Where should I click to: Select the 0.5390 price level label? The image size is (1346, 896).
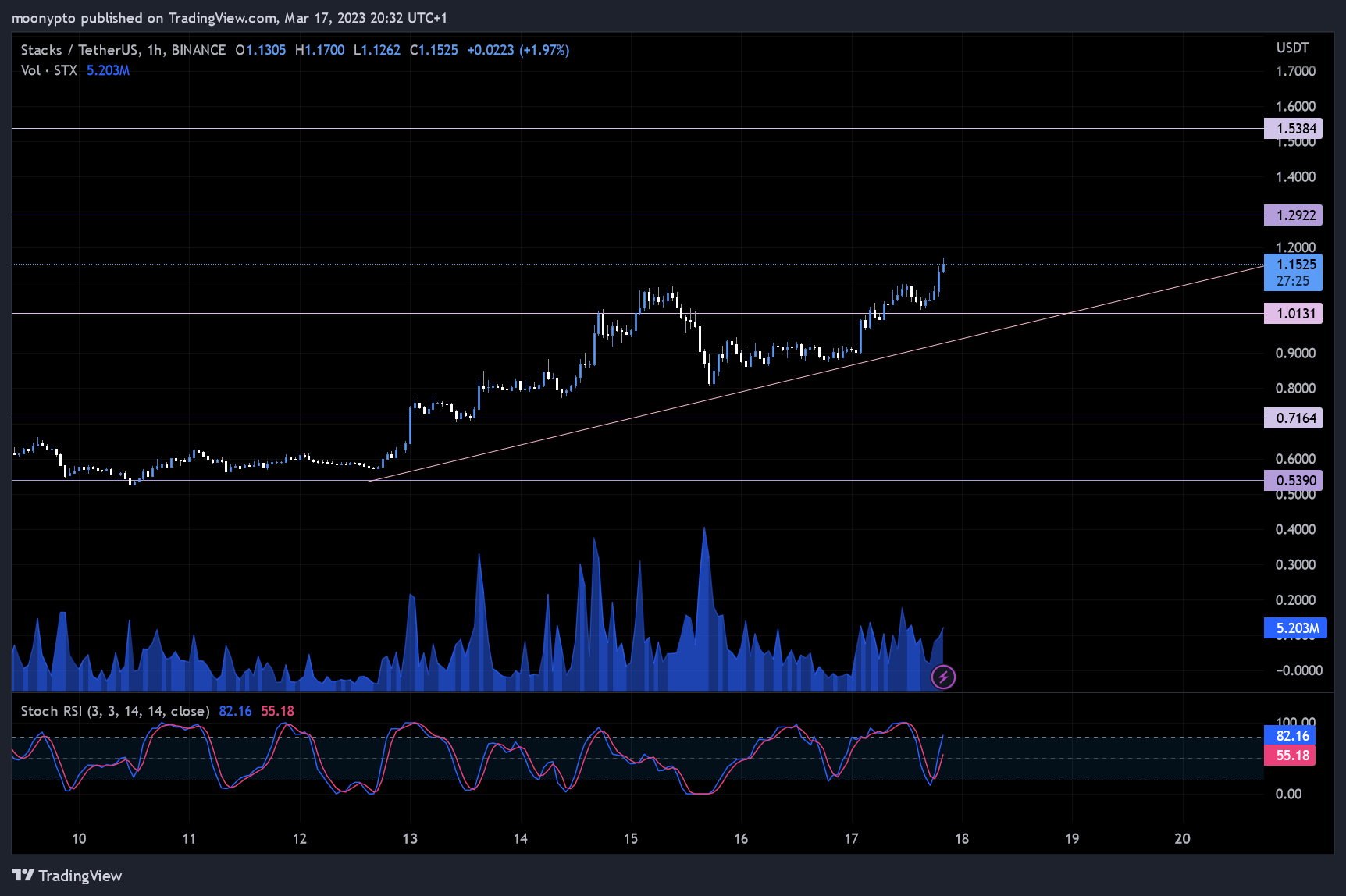pos(1293,481)
